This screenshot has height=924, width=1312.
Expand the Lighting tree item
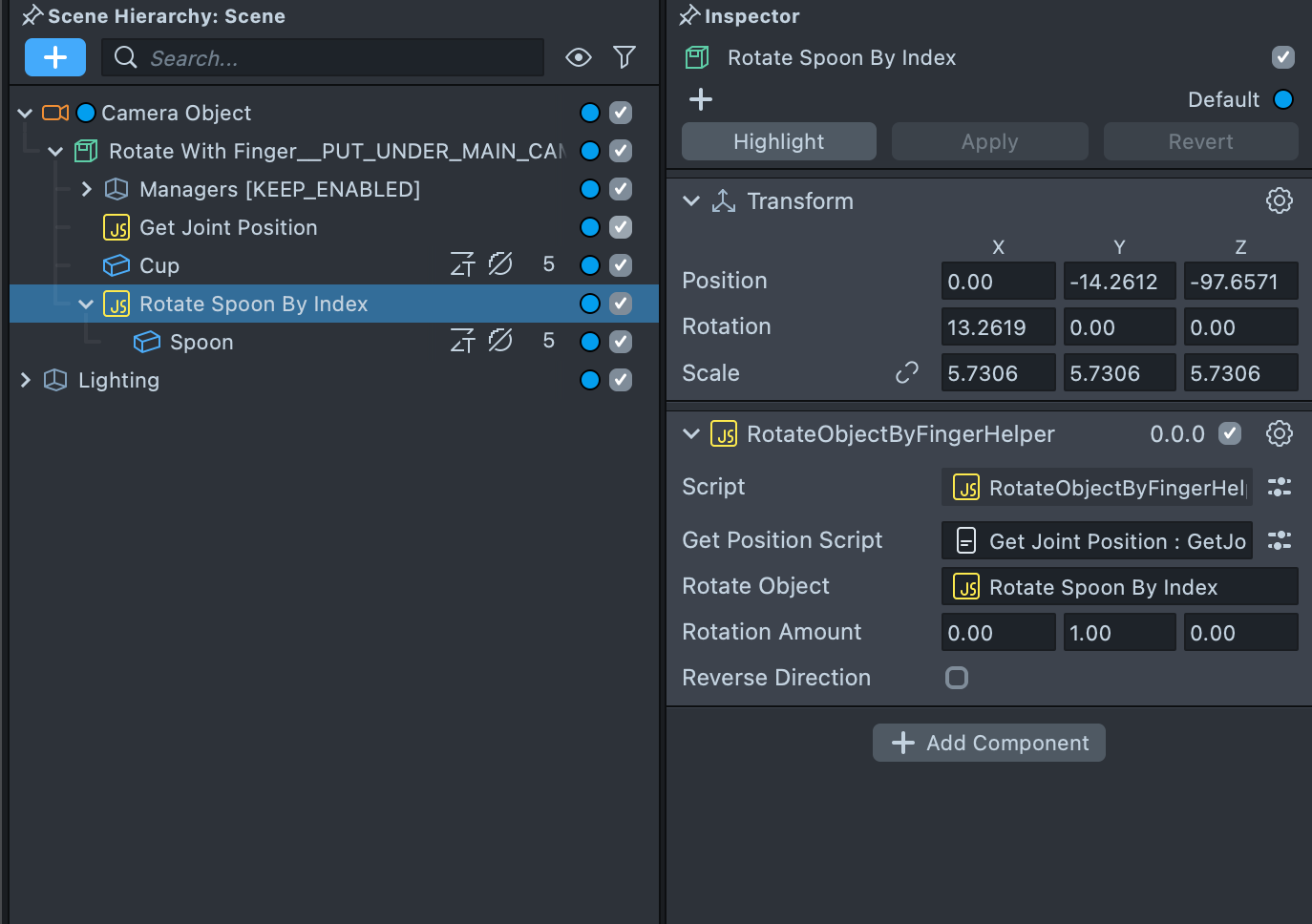coord(26,380)
